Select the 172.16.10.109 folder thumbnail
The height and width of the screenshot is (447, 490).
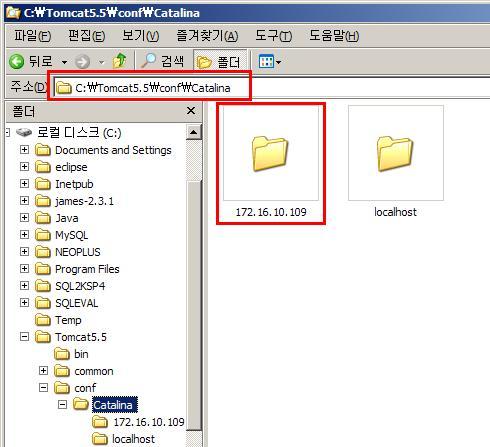270,154
